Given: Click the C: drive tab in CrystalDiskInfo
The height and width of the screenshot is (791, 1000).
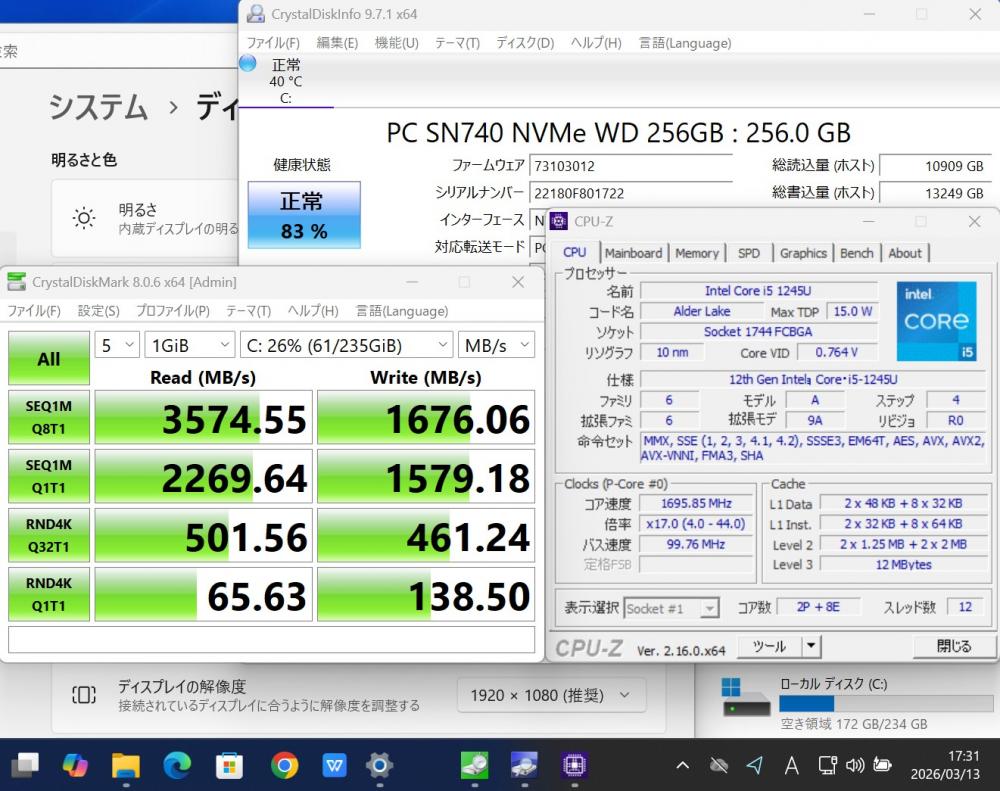Looking at the screenshot, I should [x=286, y=81].
